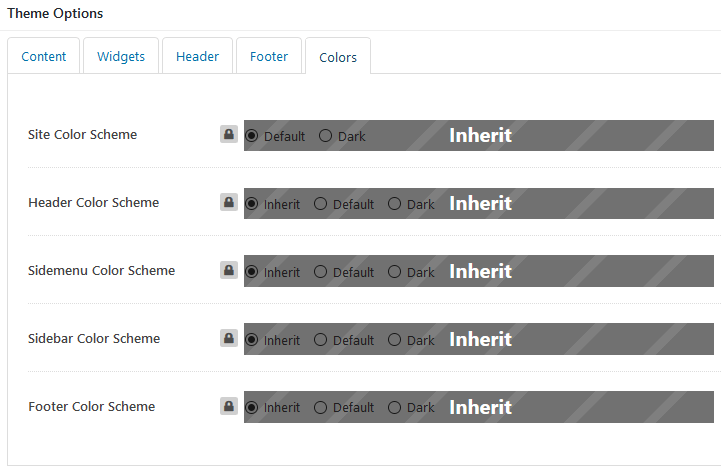The width and height of the screenshot is (721, 473).
Task: Switch to the Content tab
Action: pos(44,57)
